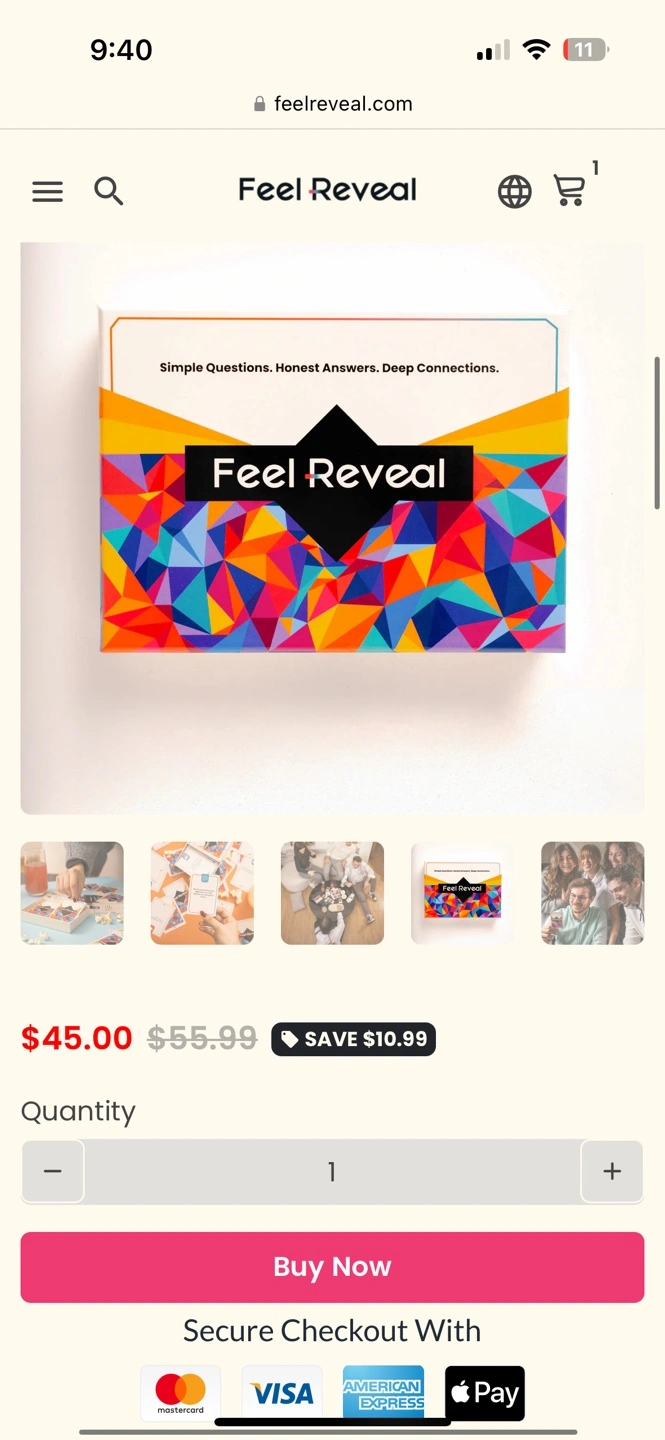Tap the quantity number field

[332, 1171]
